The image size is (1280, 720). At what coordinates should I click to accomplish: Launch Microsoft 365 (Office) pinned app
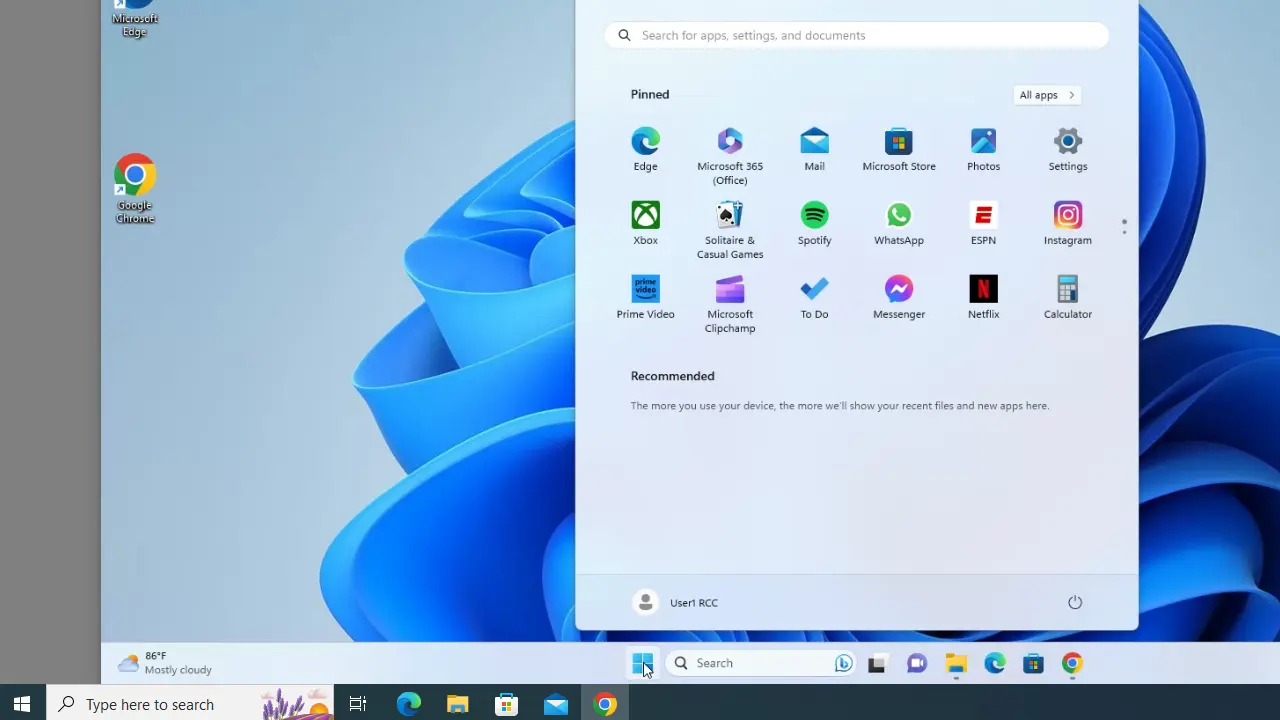pos(730,157)
